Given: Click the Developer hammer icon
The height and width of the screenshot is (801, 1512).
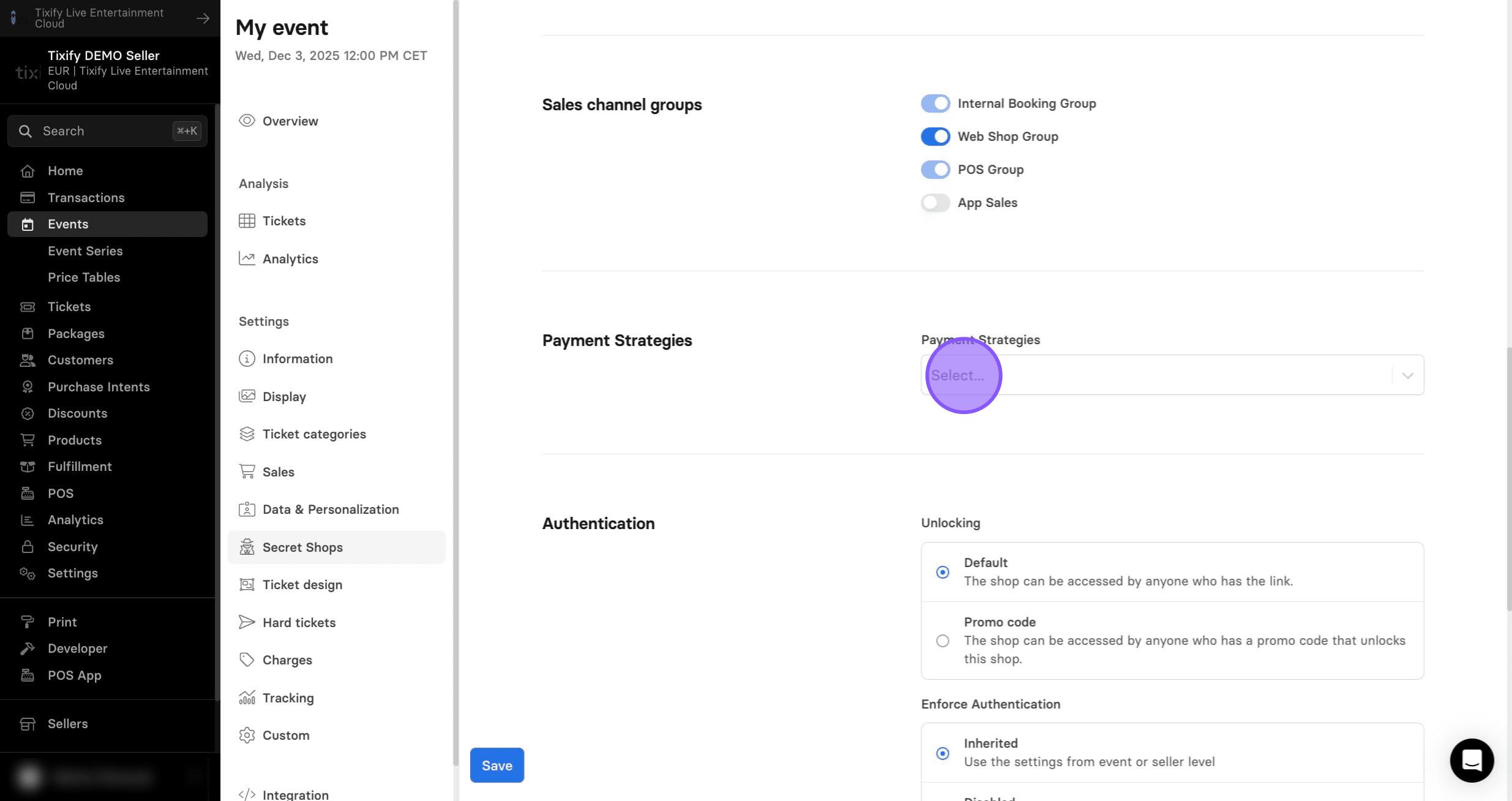Looking at the screenshot, I should pos(28,649).
